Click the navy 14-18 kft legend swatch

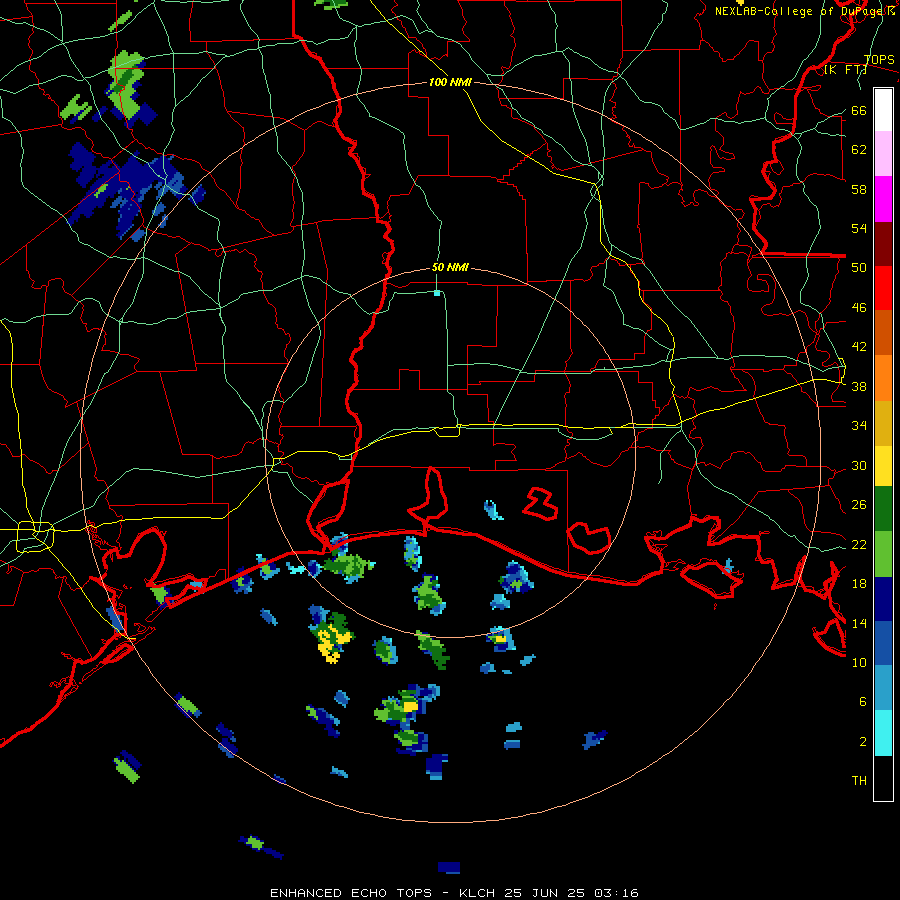pos(883,599)
